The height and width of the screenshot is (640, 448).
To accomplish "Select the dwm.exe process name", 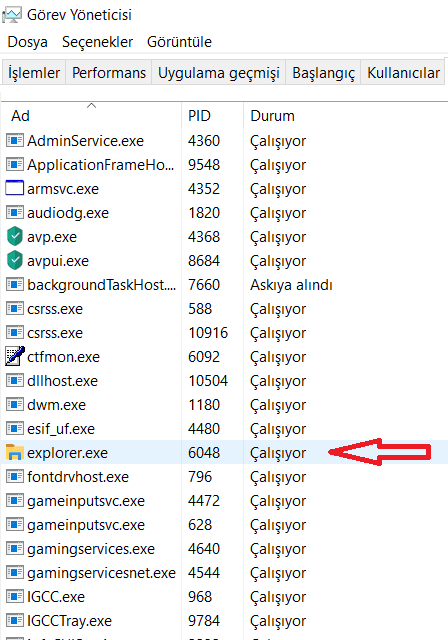I will pyautogui.click(x=56, y=405).
